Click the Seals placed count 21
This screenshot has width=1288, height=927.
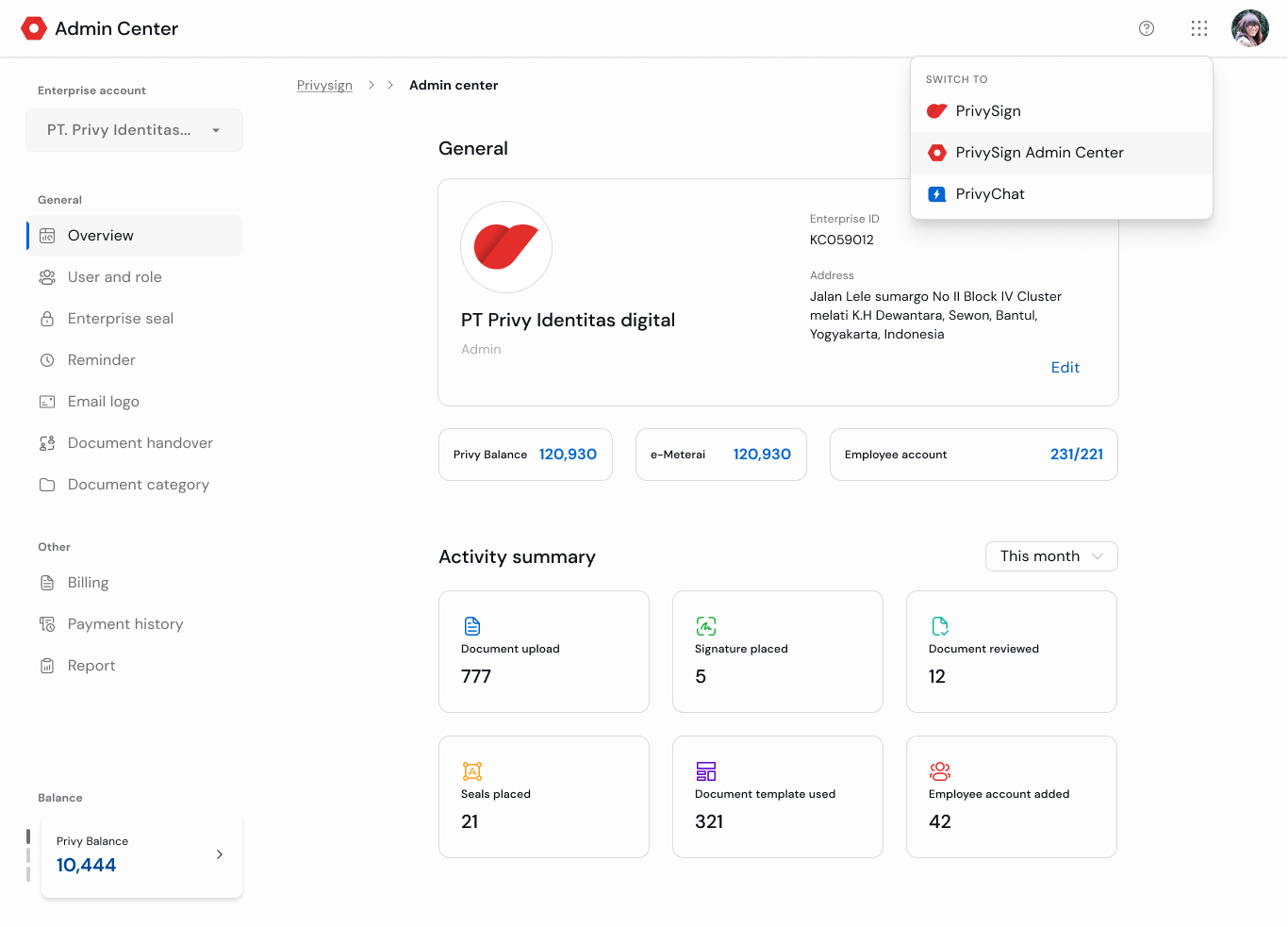click(x=470, y=822)
